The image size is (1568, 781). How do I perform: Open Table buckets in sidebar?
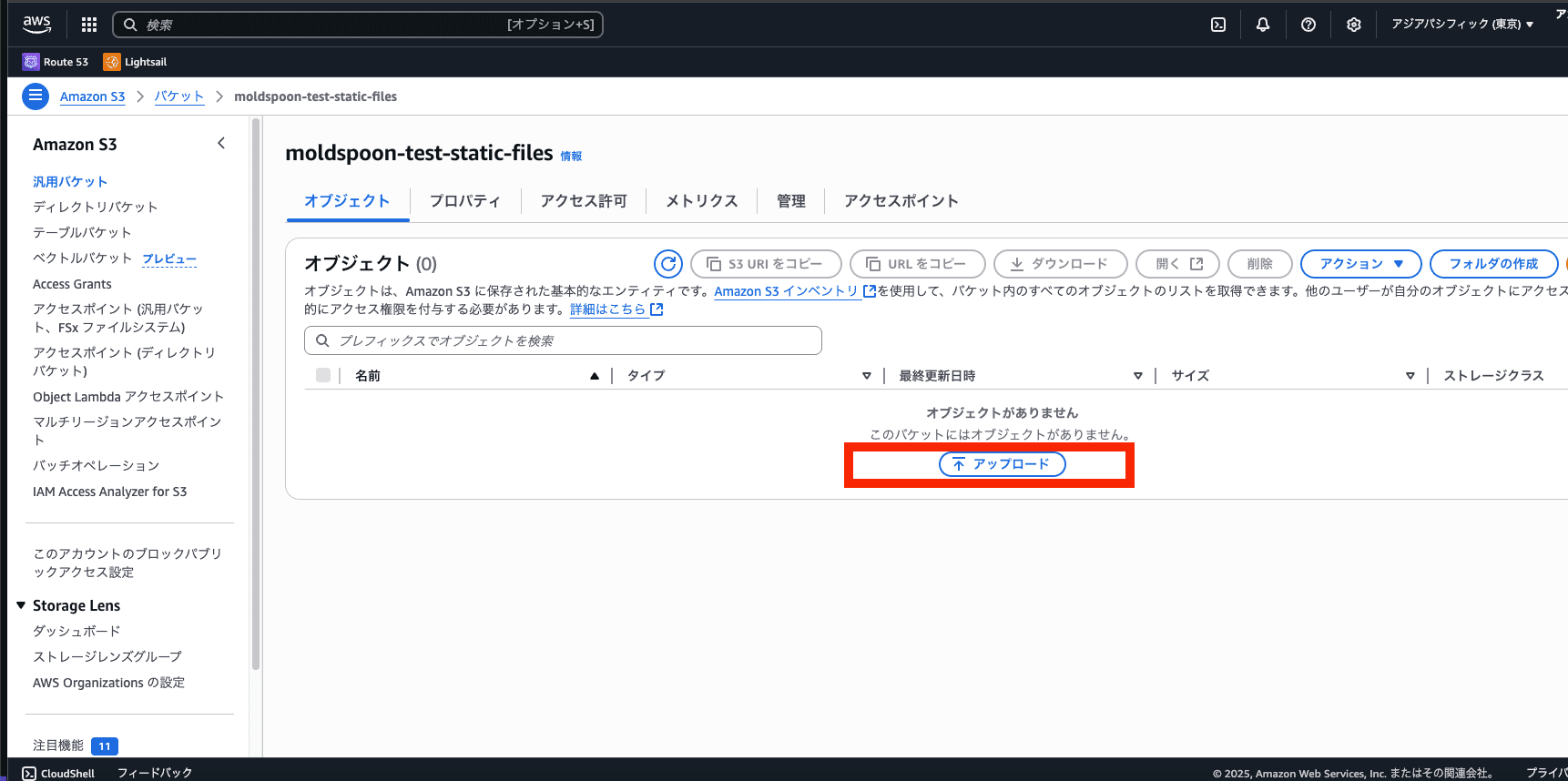tap(82, 233)
